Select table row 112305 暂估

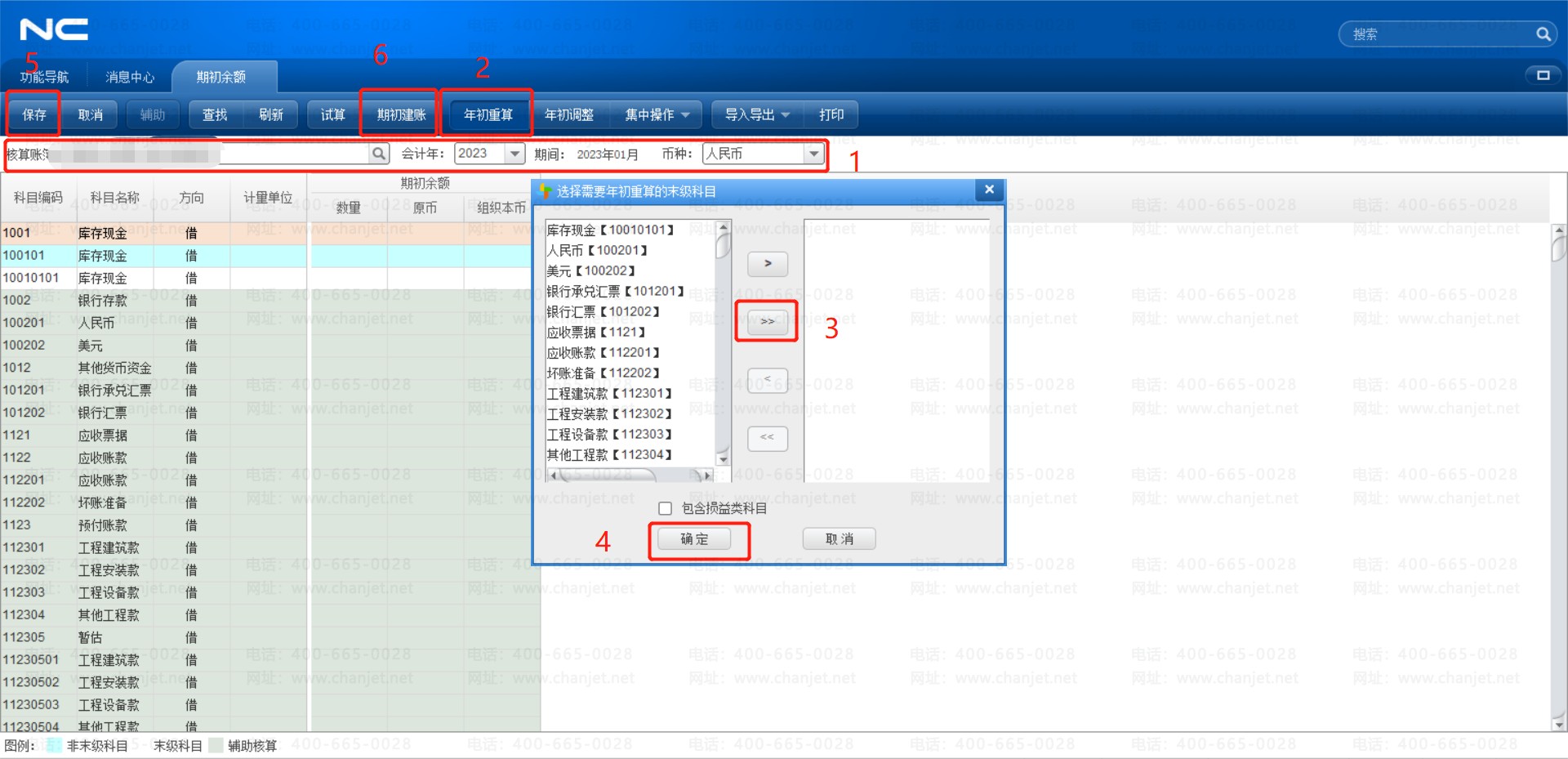(x=269, y=637)
